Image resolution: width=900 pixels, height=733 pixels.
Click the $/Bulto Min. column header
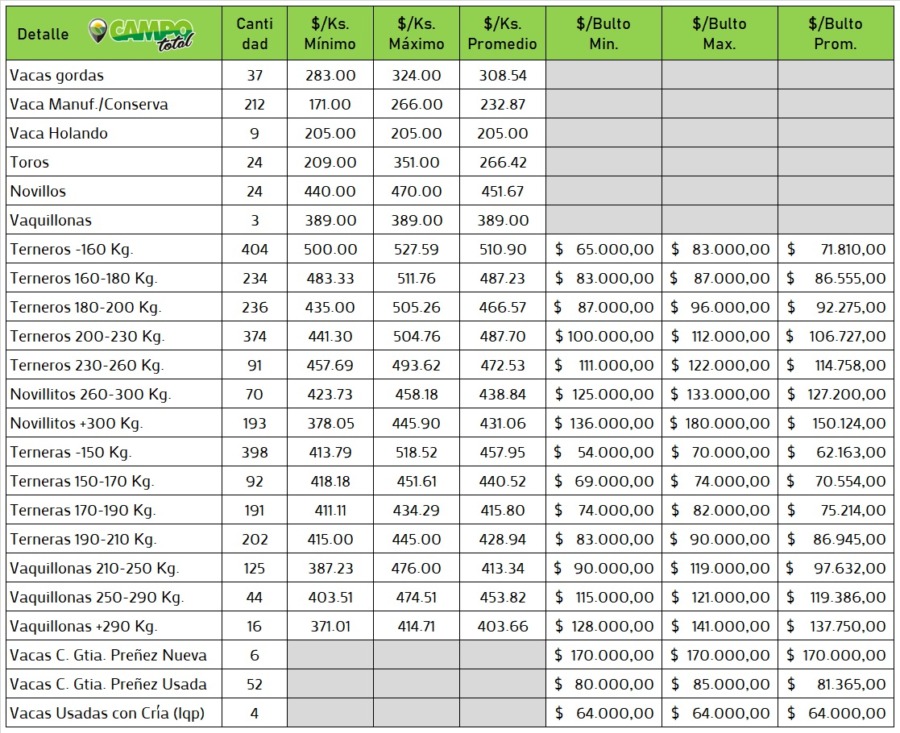(x=603, y=34)
